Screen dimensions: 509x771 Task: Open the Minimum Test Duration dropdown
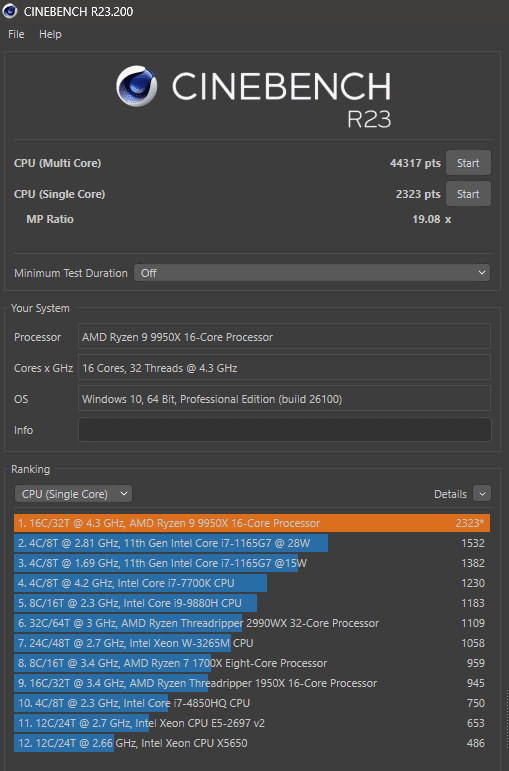(312, 272)
